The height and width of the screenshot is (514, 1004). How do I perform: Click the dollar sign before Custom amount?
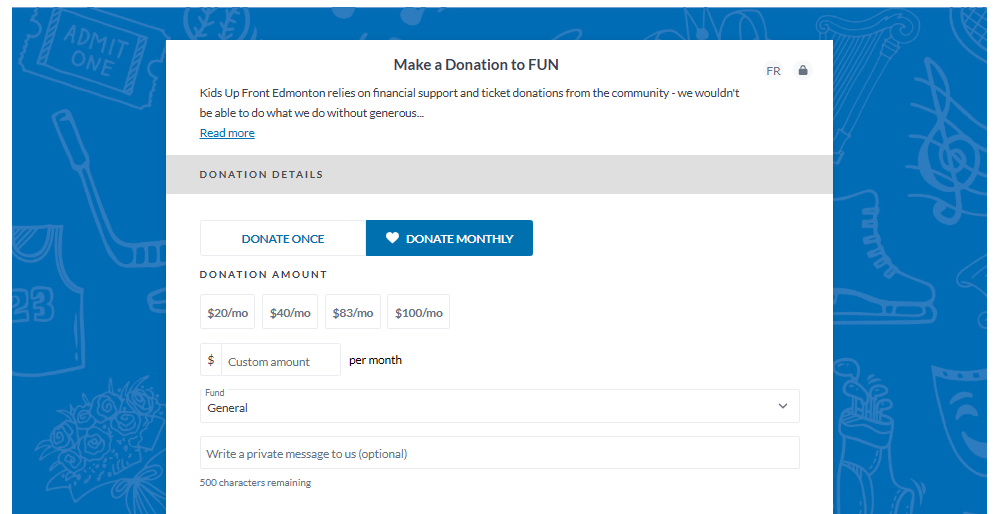210,360
